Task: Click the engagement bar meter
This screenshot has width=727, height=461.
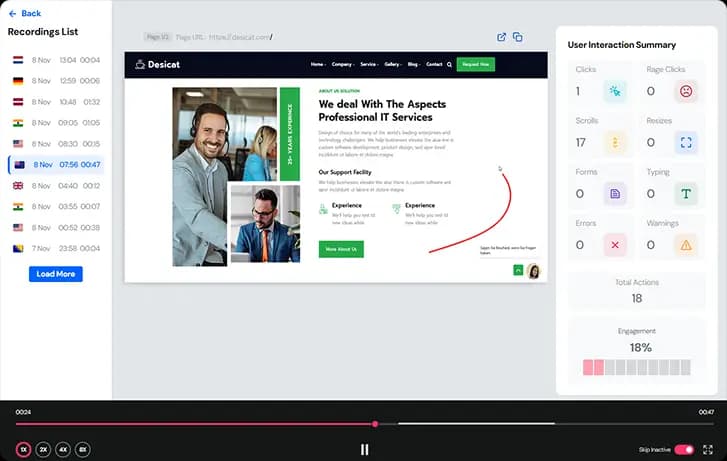Action: pos(637,367)
